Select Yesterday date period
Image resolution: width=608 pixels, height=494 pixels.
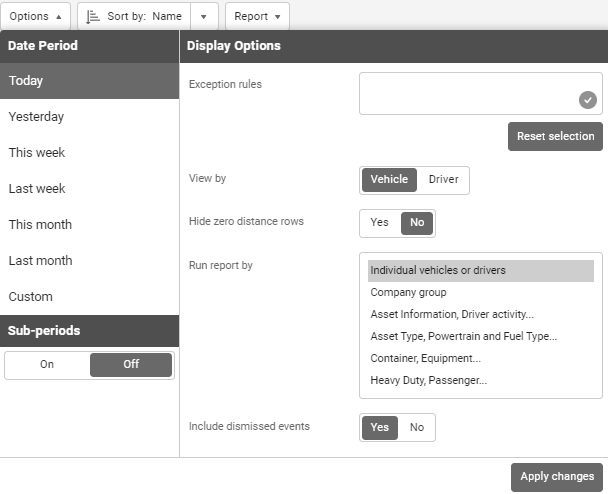[x=36, y=117]
